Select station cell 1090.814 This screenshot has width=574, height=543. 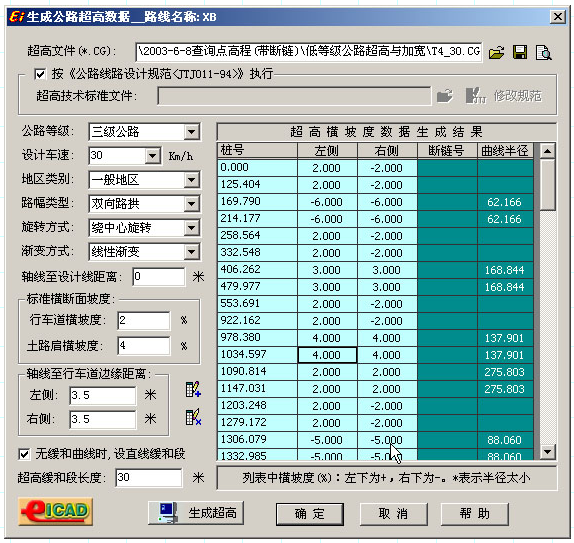(x=257, y=372)
